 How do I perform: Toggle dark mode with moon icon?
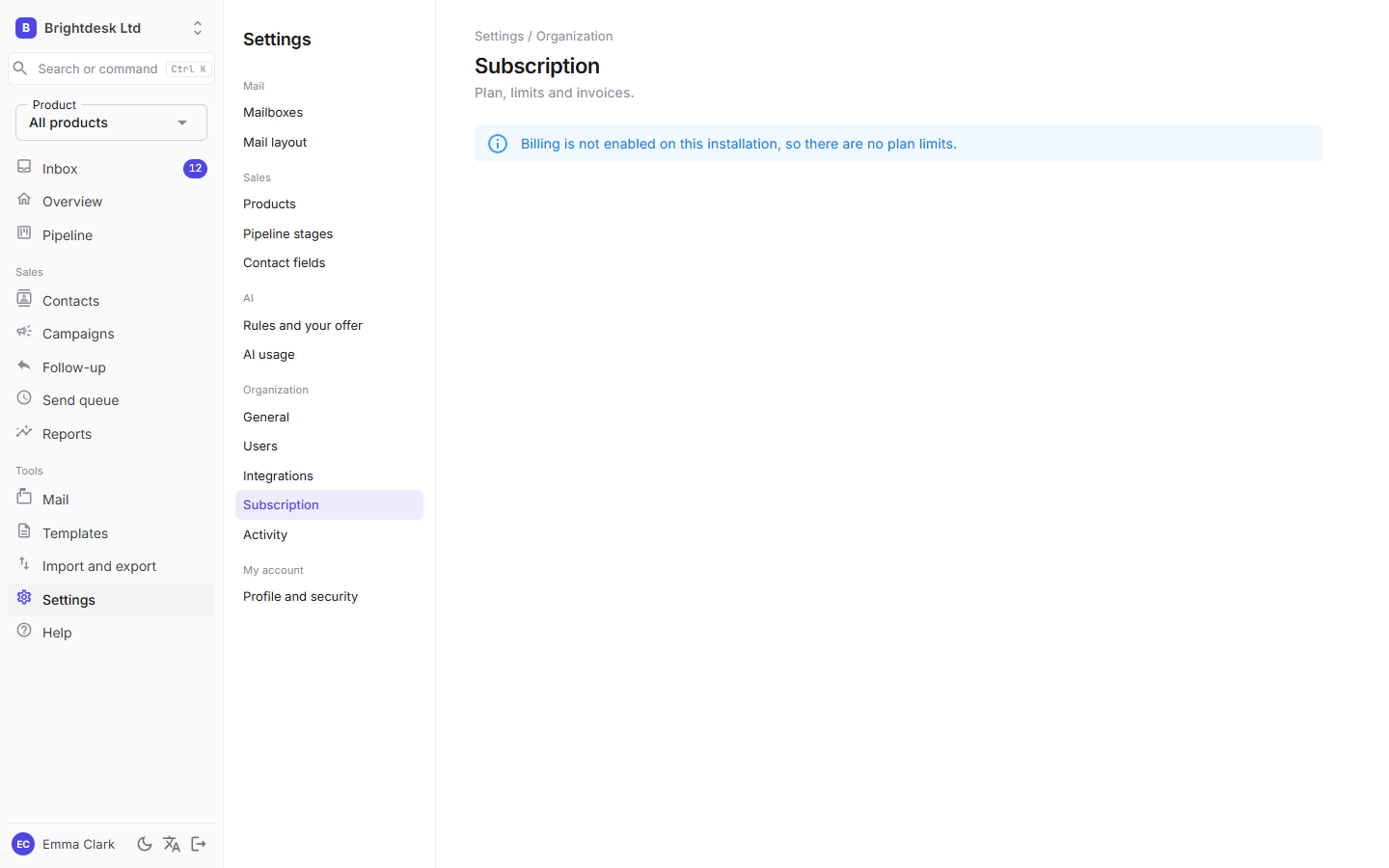[x=145, y=844]
